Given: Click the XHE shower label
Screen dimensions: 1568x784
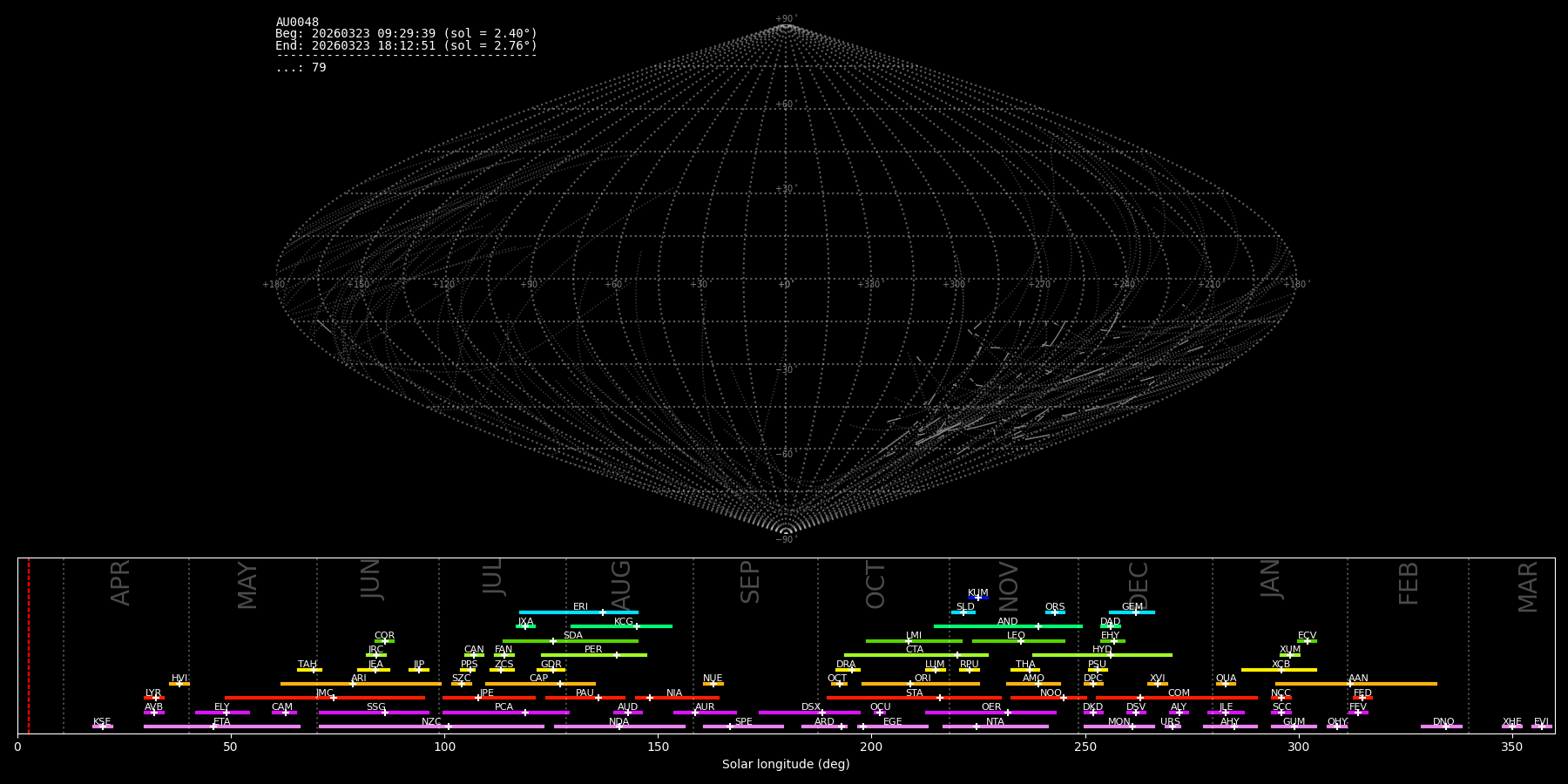Looking at the screenshot, I should (1511, 722).
